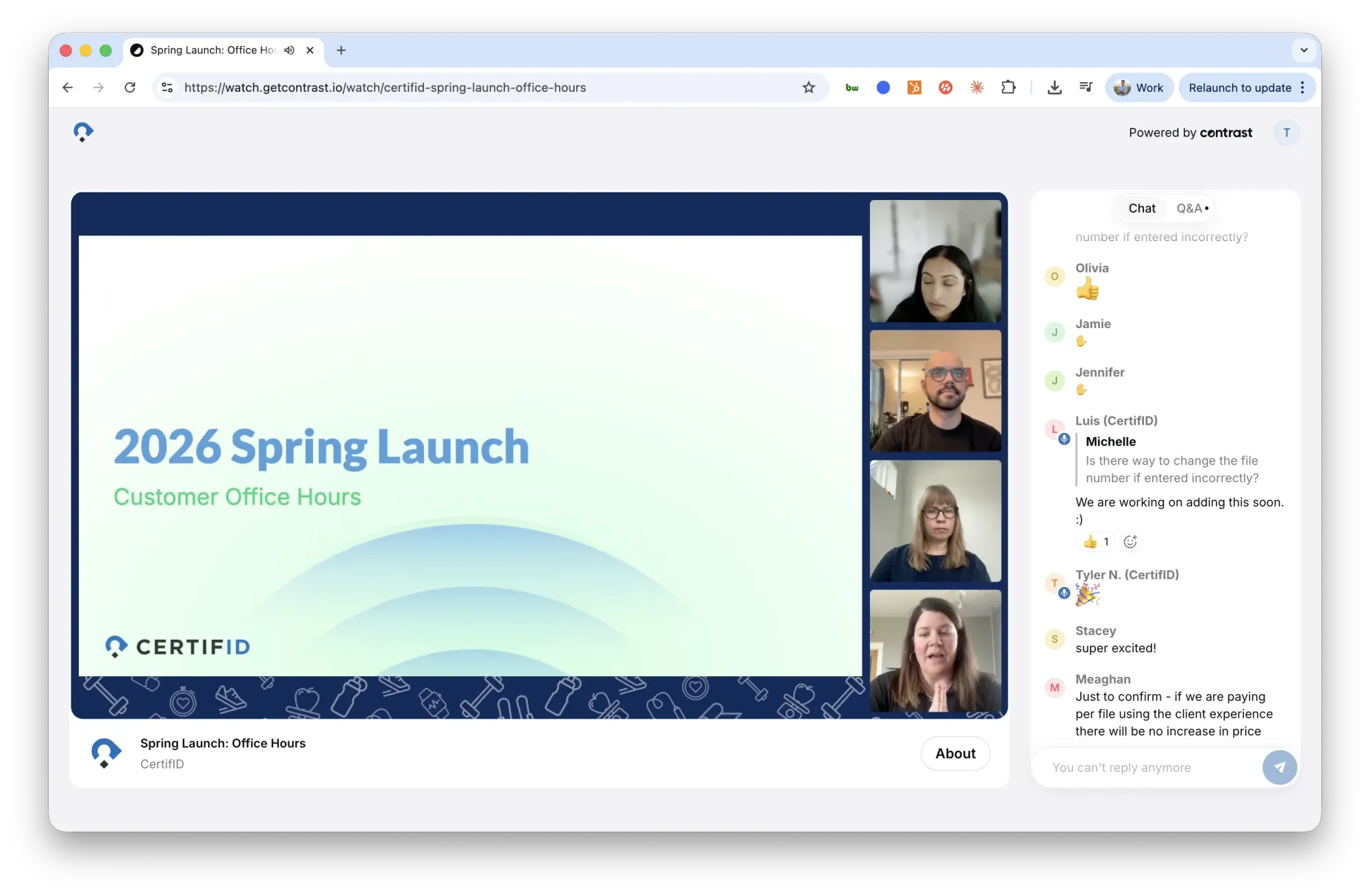Click Luis (CertifID) avatar in chat
The image size is (1370, 896).
coord(1055,430)
